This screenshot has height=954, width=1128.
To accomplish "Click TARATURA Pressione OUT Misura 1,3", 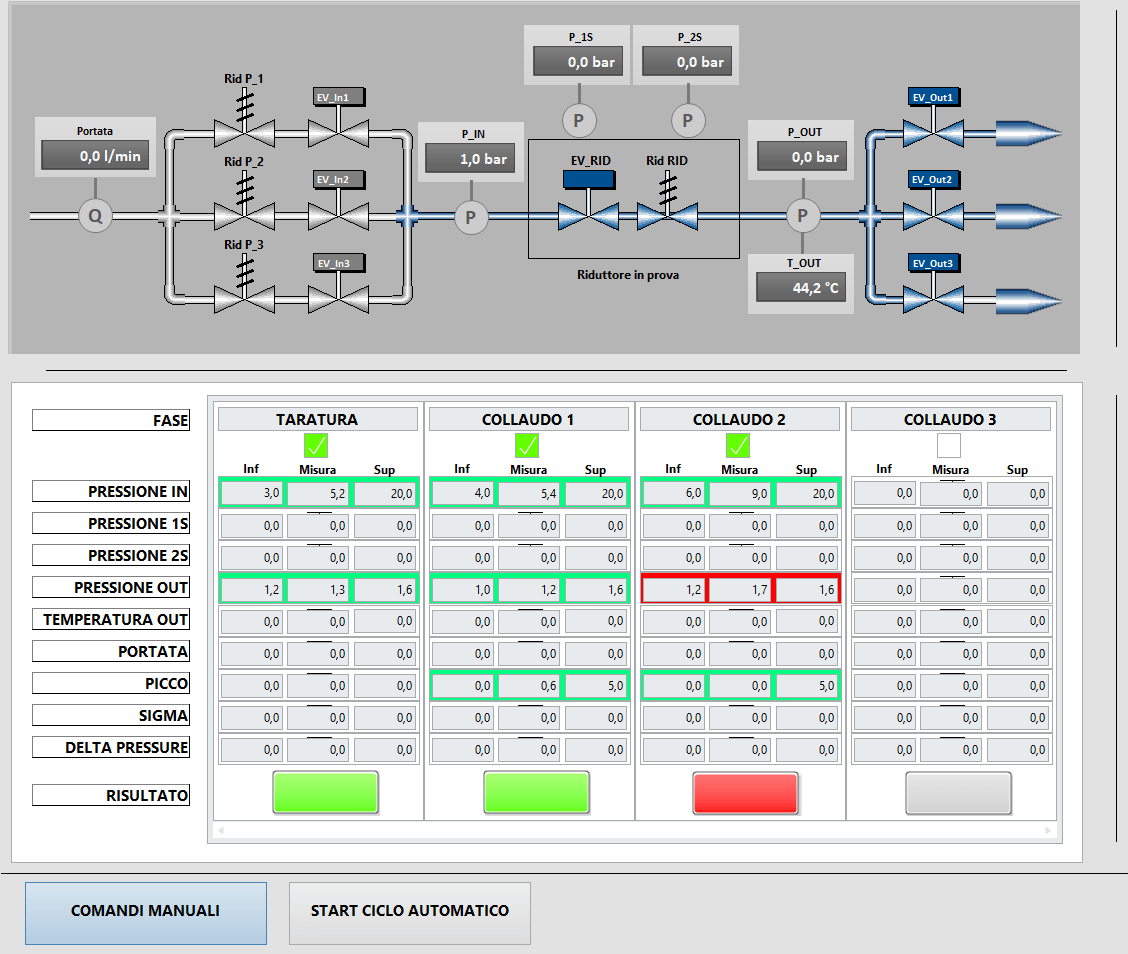I will click(x=317, y=590).
